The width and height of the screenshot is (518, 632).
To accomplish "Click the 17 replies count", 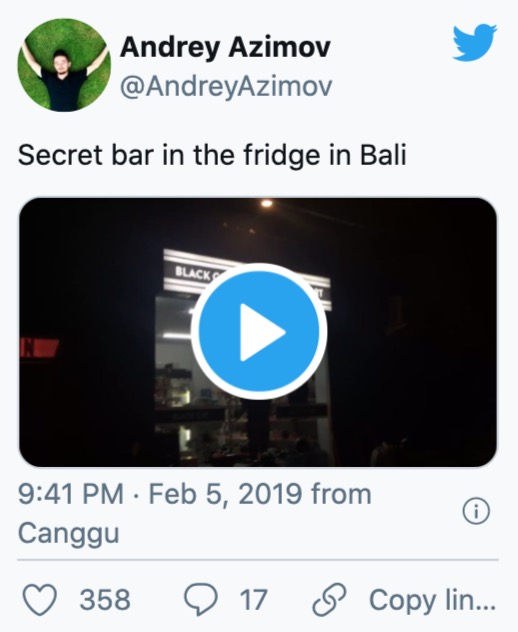I will 254,600.
